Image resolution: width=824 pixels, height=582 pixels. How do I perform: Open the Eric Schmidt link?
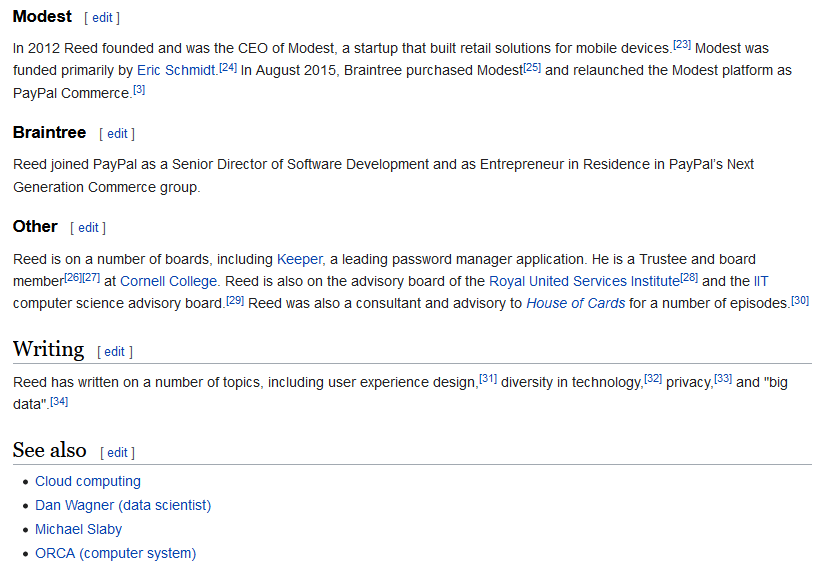pos(176,70)
